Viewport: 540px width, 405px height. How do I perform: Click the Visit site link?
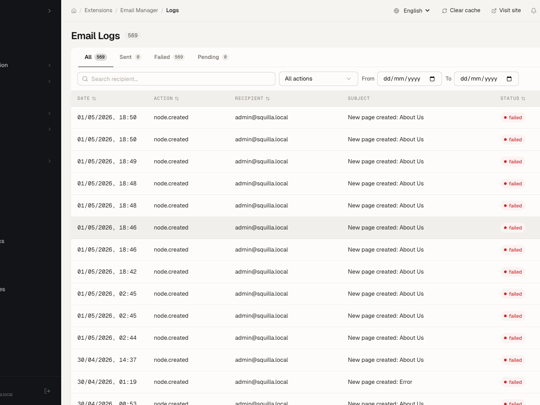[x=506, y=11]
